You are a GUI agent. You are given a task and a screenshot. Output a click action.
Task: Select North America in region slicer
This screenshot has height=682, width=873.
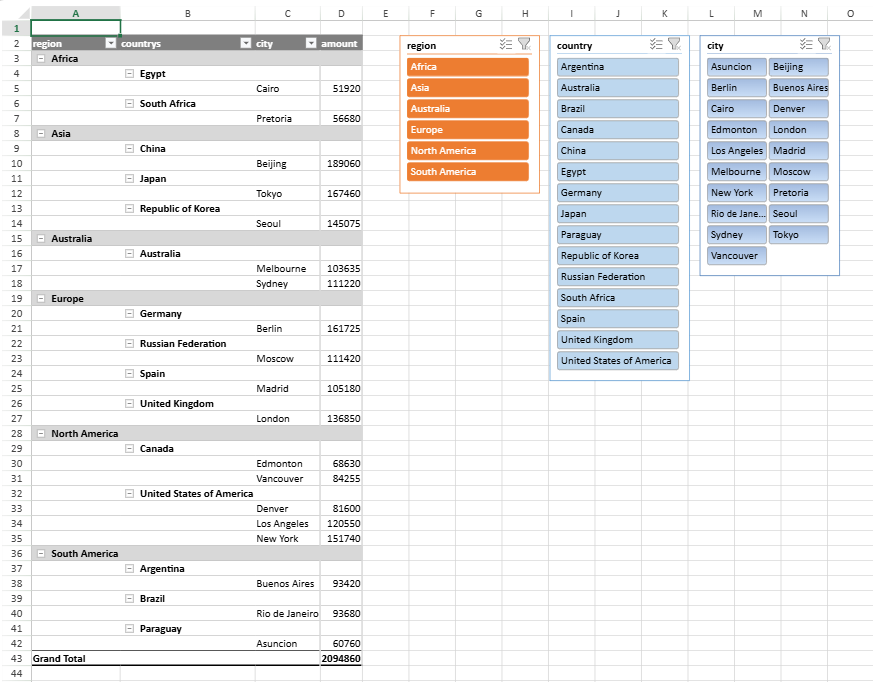point(468,151)
